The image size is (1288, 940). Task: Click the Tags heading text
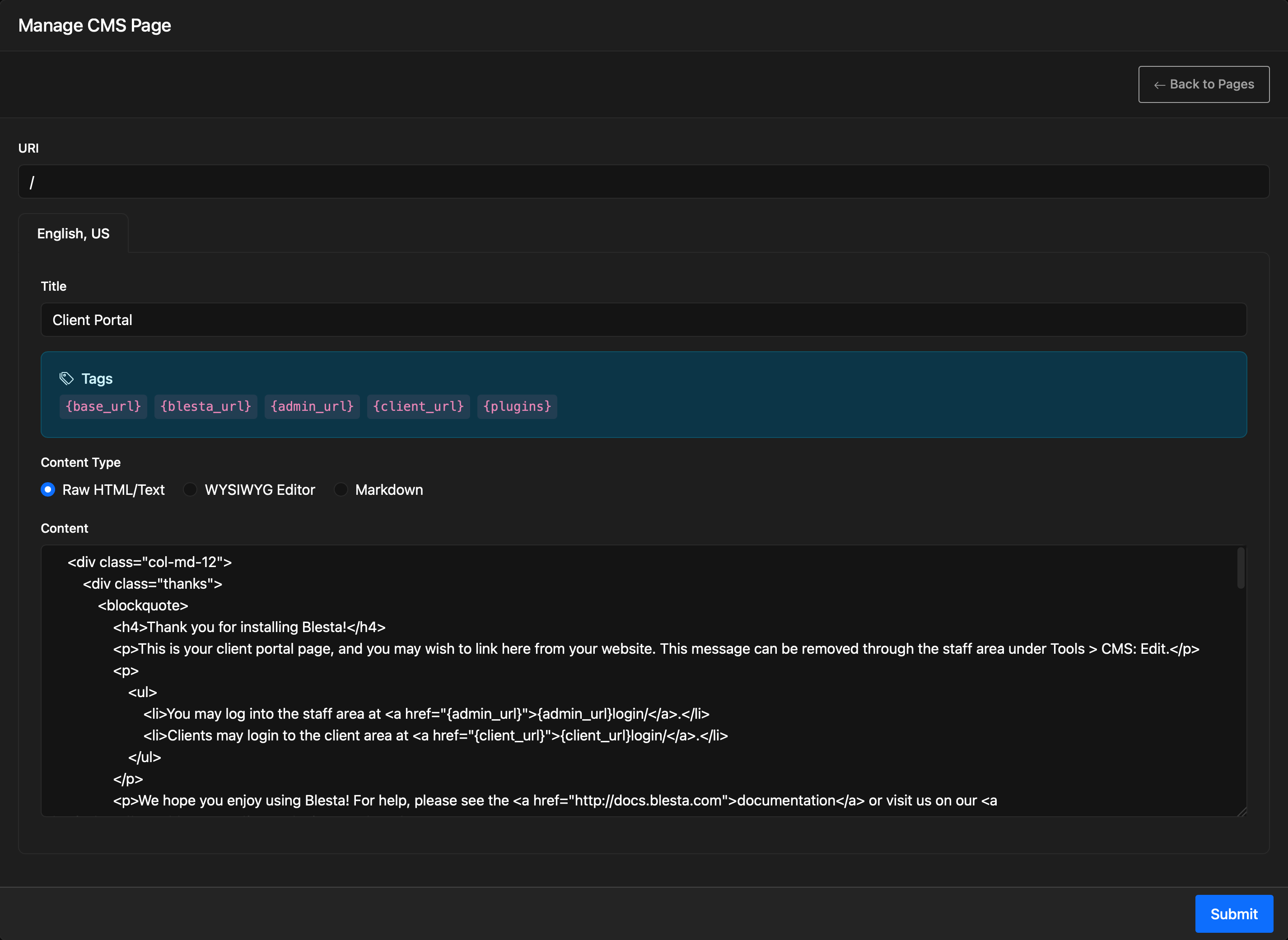[97, 378]
